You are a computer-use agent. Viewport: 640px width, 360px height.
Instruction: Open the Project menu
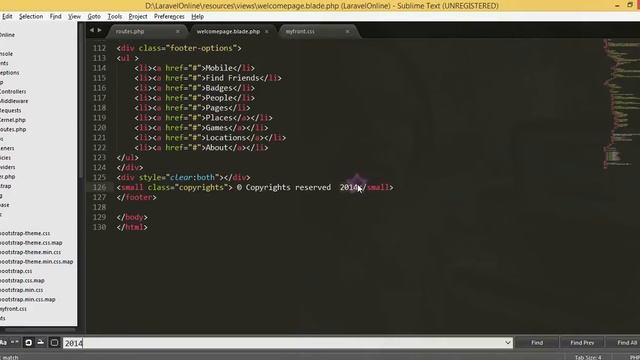click(x=138, y=16)
